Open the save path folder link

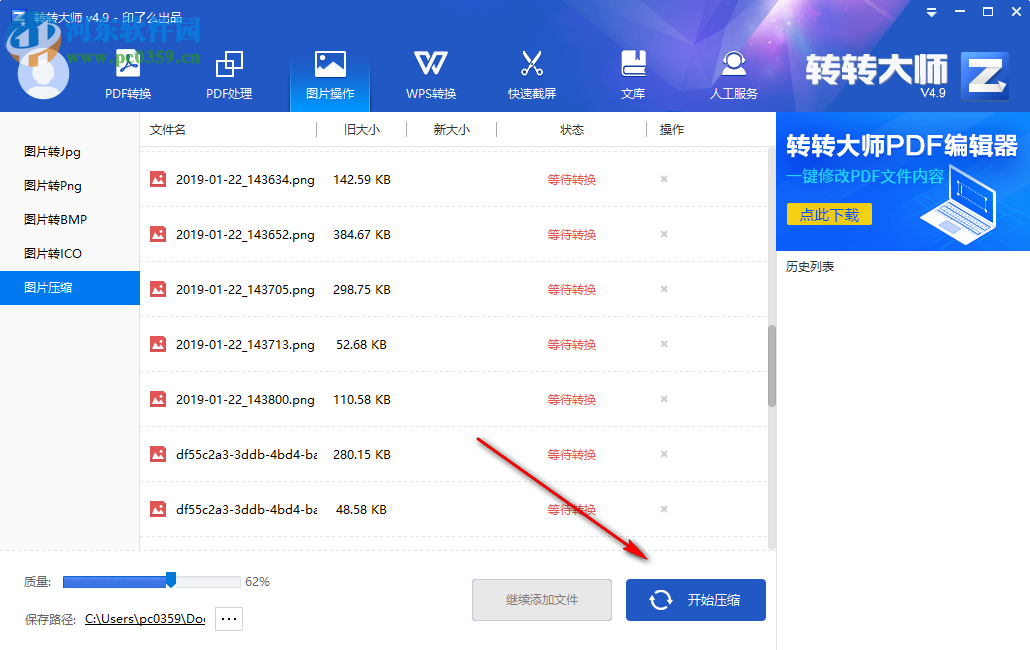coord(144,618)
